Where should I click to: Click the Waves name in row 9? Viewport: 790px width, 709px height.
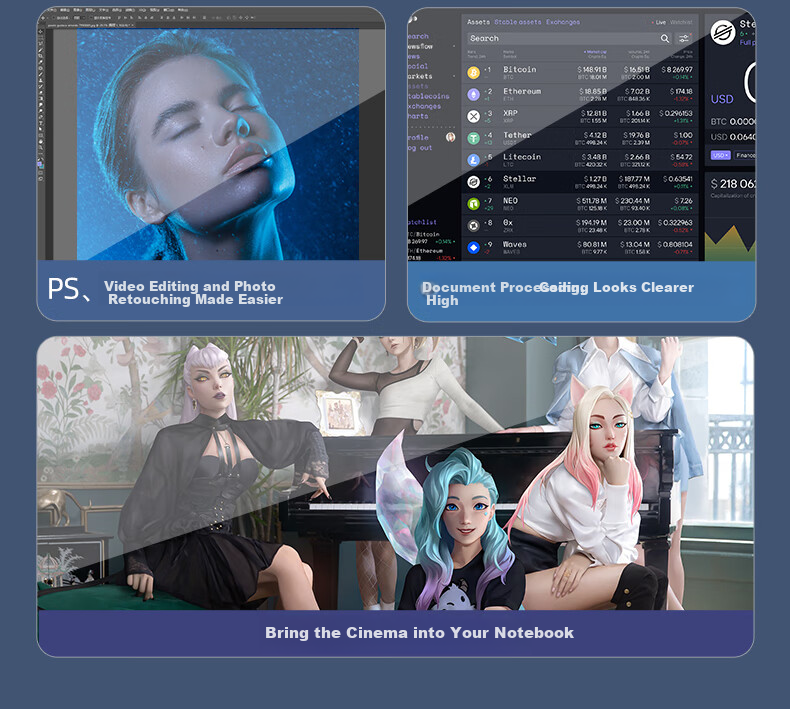point(514,244)
